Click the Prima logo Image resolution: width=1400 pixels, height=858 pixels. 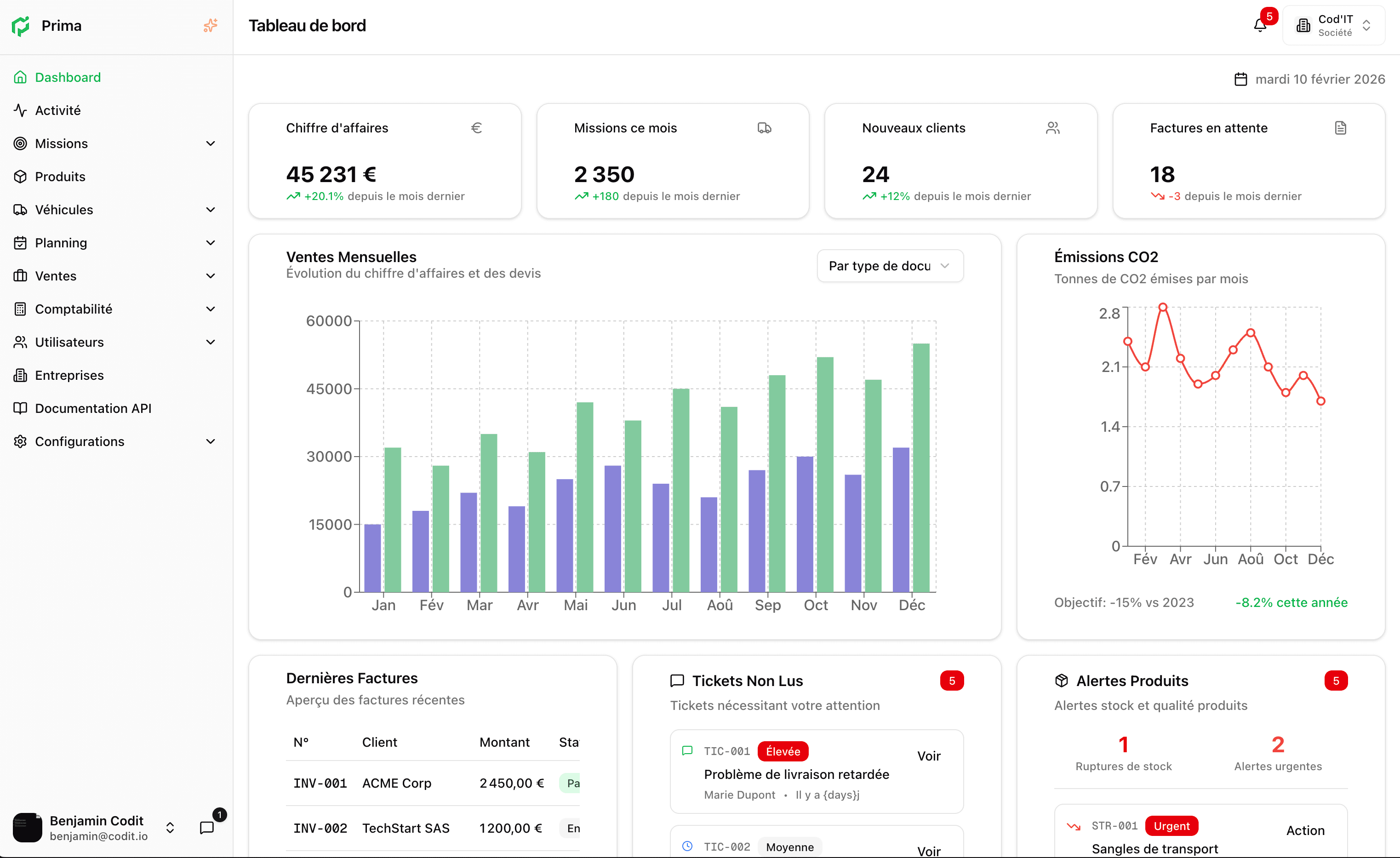coord(20,26)
